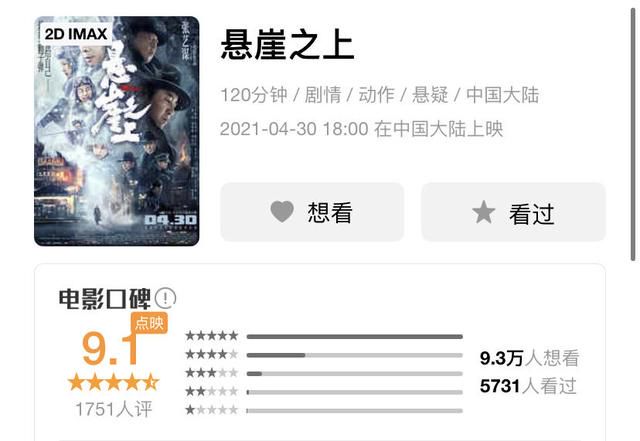This screenshot has width=640, height=441.
Task: Click the 2D IMAX badge on poster
Action: (76, 34)
